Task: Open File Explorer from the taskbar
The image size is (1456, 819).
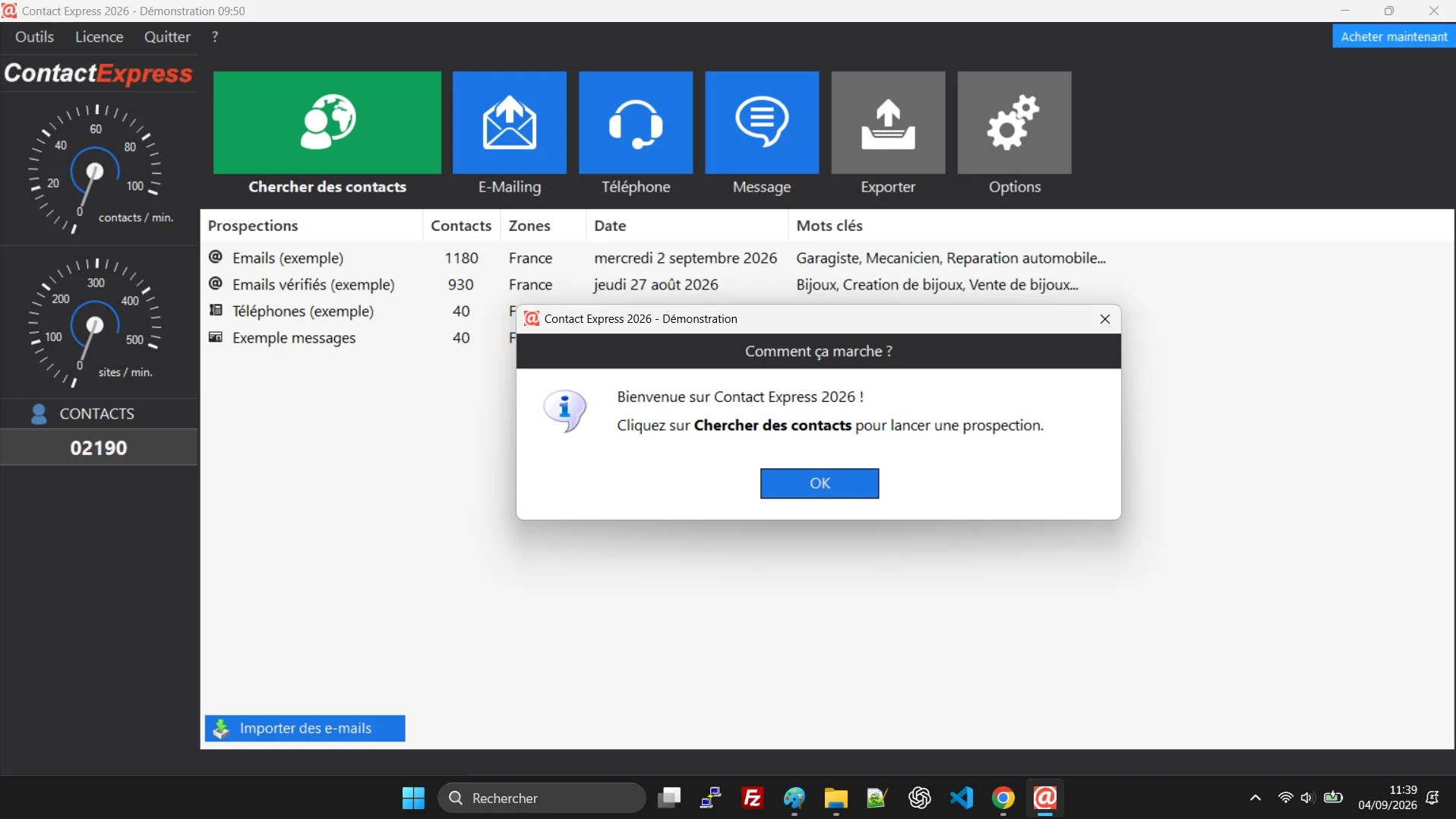Action: 836,798
